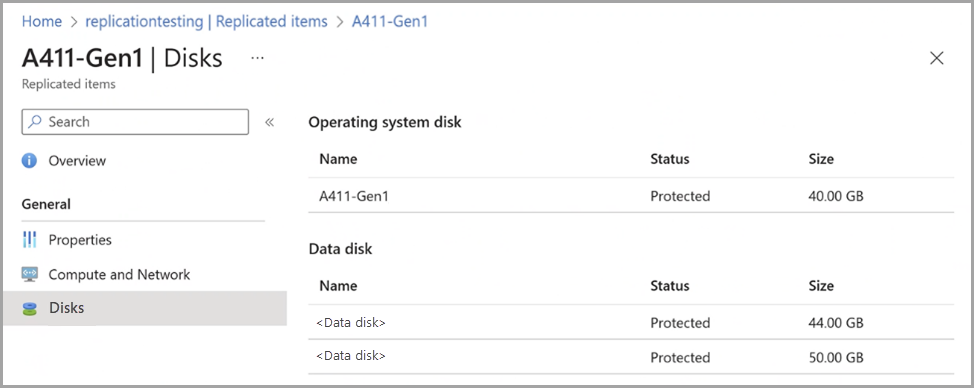Click the Properties bars icon
This screenshot has width=974, height=388.
coord(29,240)
